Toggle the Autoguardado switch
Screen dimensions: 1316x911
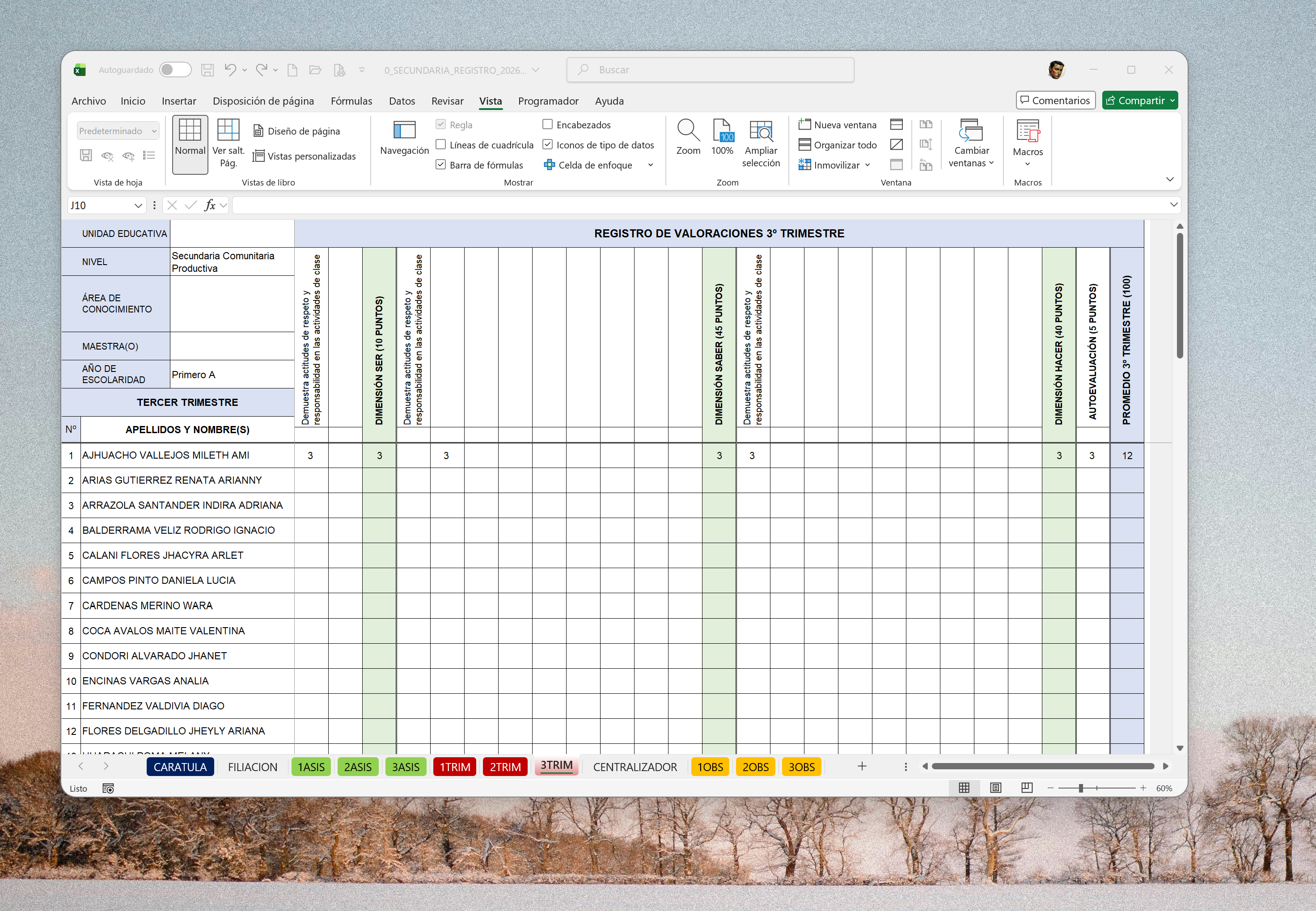point(175,70)
